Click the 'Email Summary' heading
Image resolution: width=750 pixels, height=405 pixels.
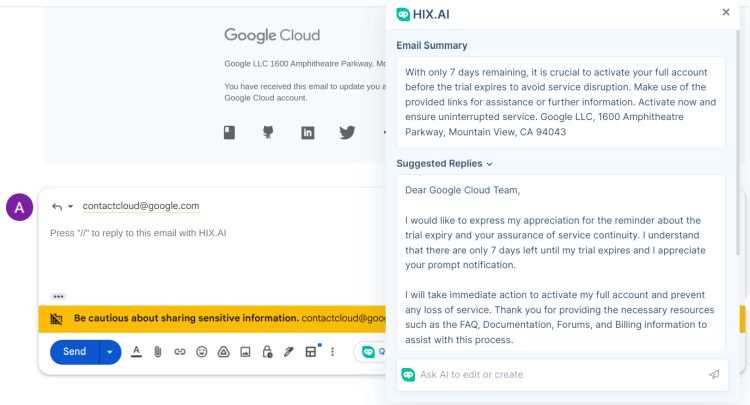pyautogui.click(x=432, y=45)
